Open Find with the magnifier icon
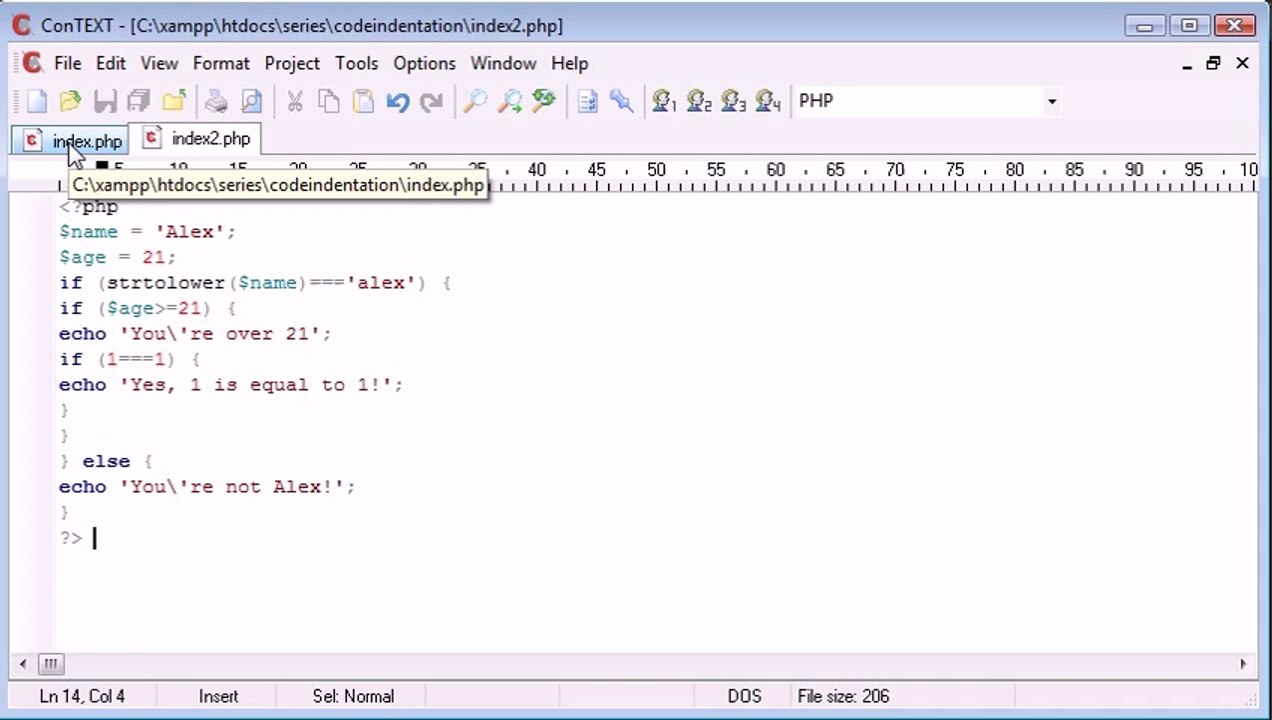Screen dimensions: 1272x720 click(x=475, y=101)
